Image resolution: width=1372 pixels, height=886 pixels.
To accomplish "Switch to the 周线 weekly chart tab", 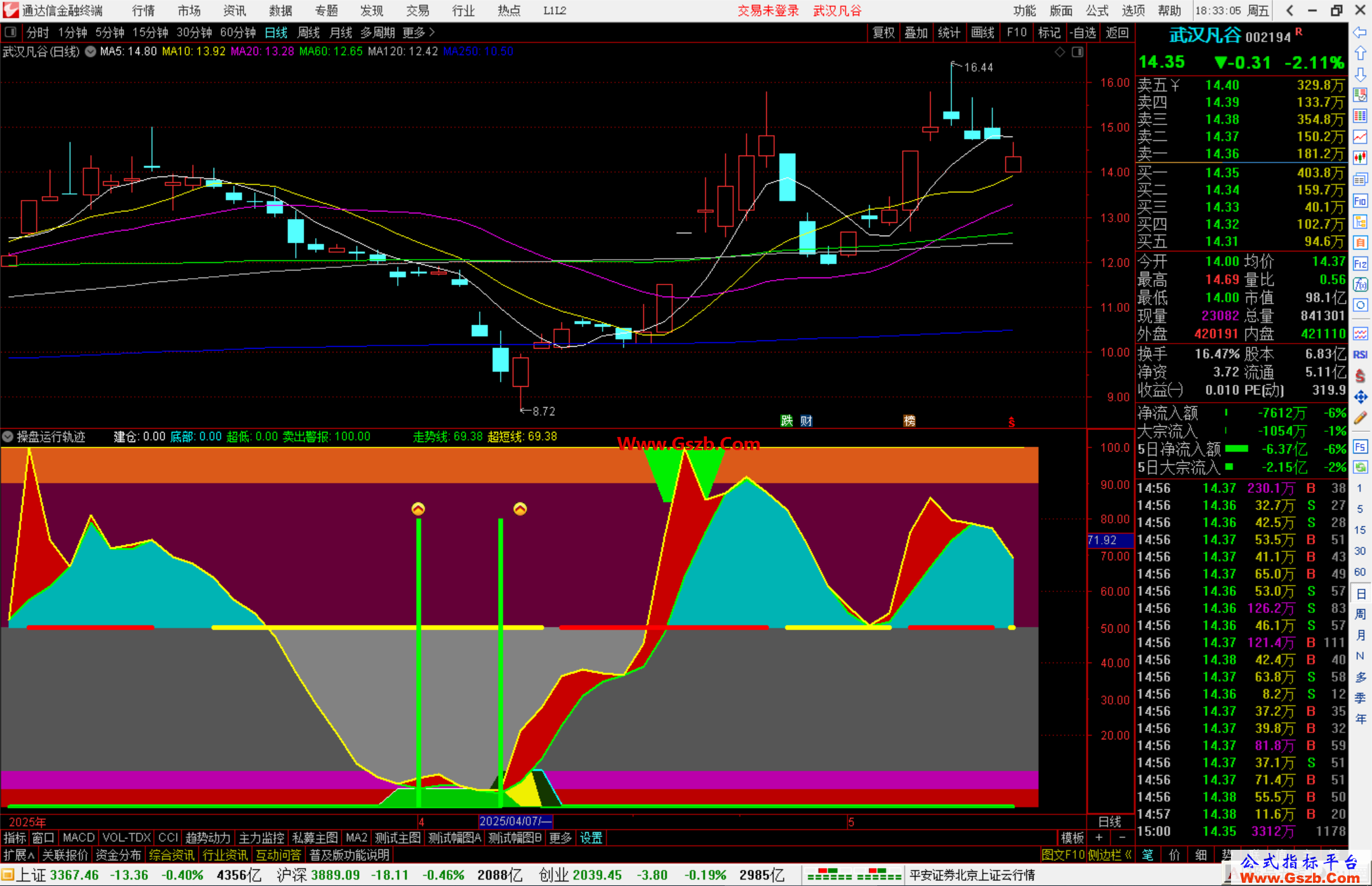I will pyautogui.click(x=309, y=32).
